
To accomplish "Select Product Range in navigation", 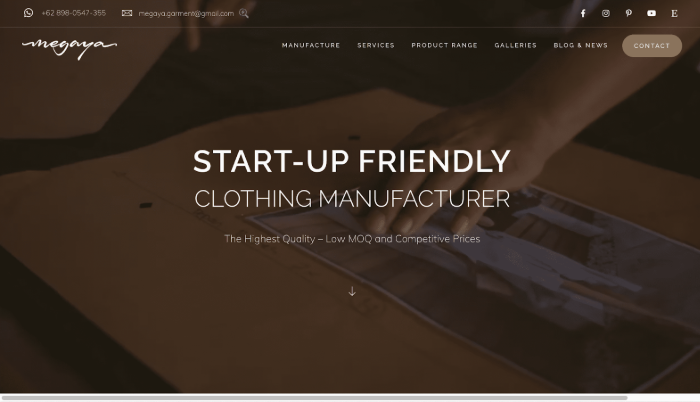I will coord(444,46).
